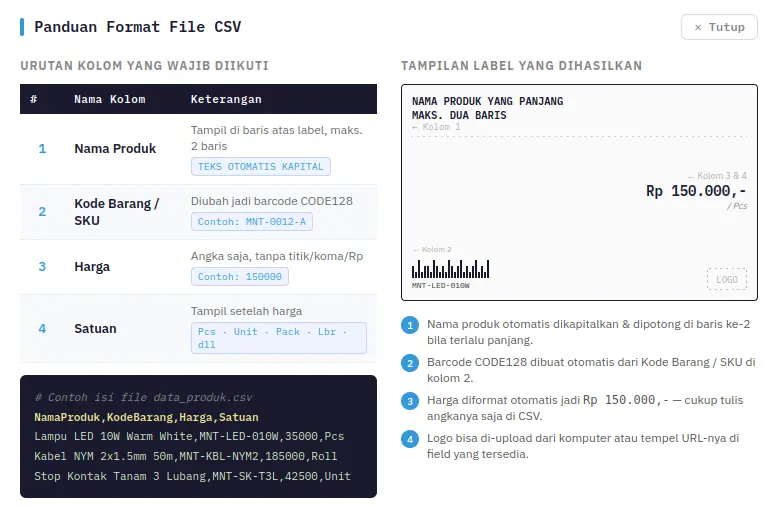Click row number 3 in the table
The height and width of the screenshot is (507, 776).
click(42, 267)
